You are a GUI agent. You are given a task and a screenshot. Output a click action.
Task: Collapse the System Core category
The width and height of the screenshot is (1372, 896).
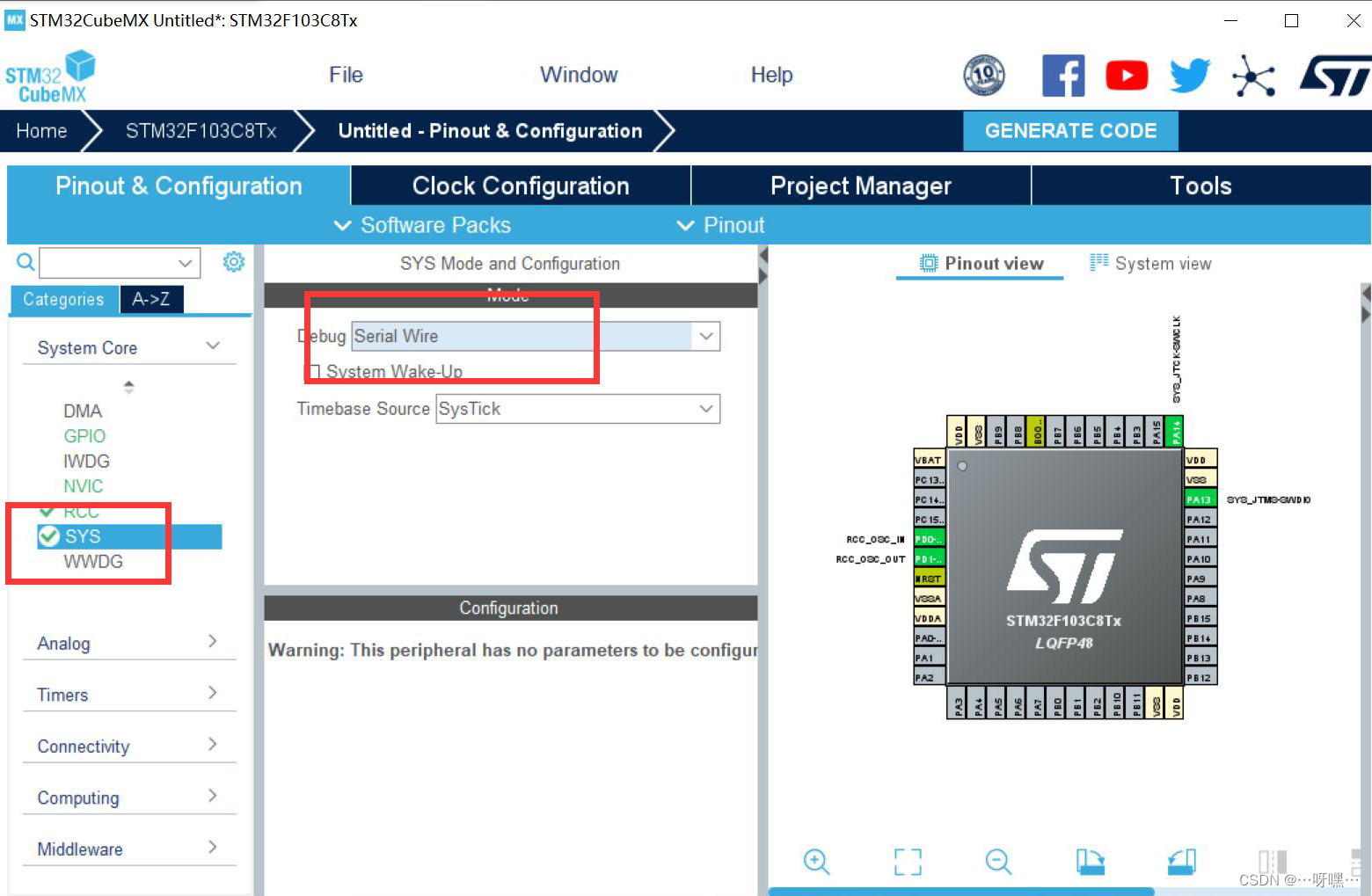click(128, 347)
